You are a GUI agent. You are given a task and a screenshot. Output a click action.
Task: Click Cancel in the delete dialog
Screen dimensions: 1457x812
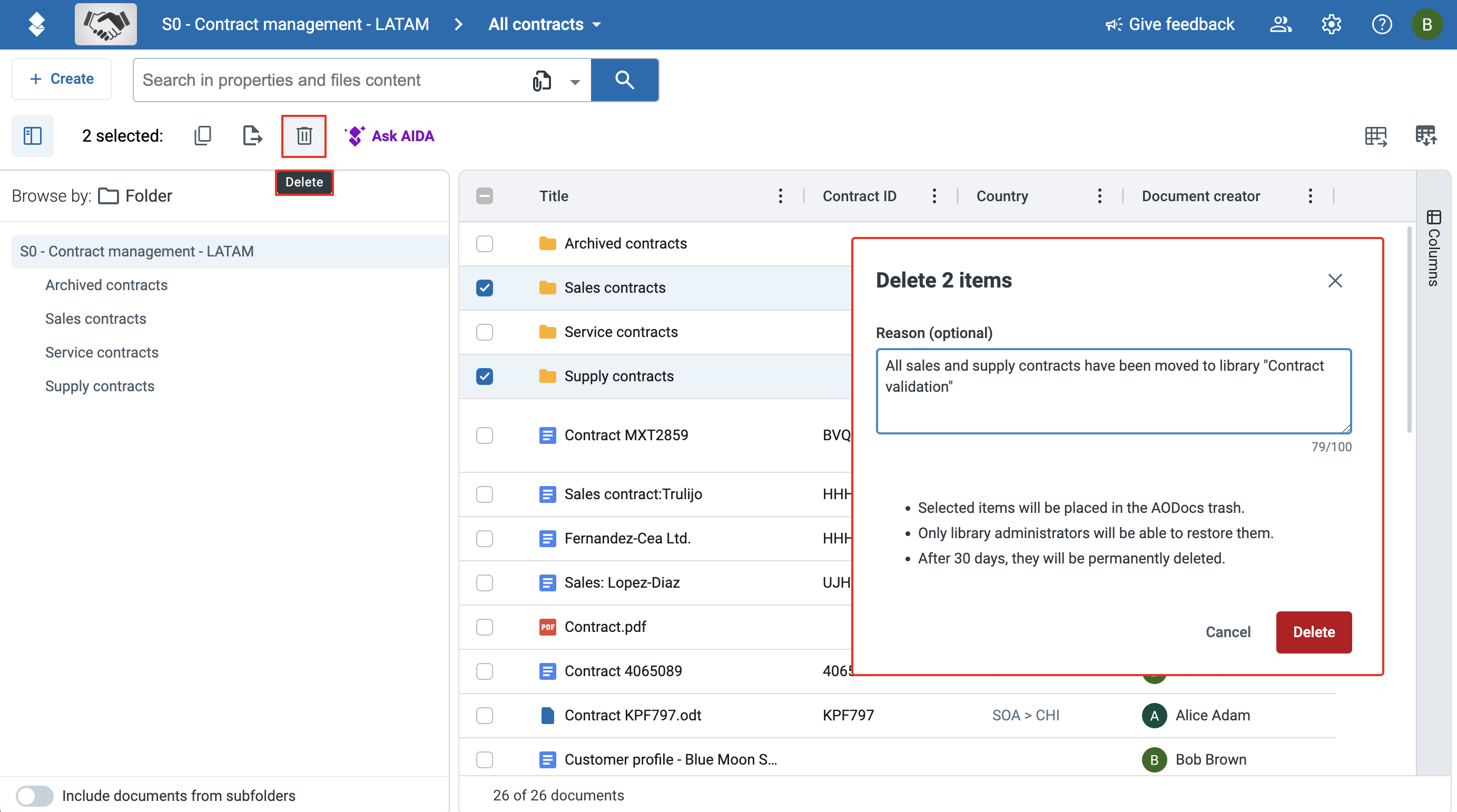1228,632
